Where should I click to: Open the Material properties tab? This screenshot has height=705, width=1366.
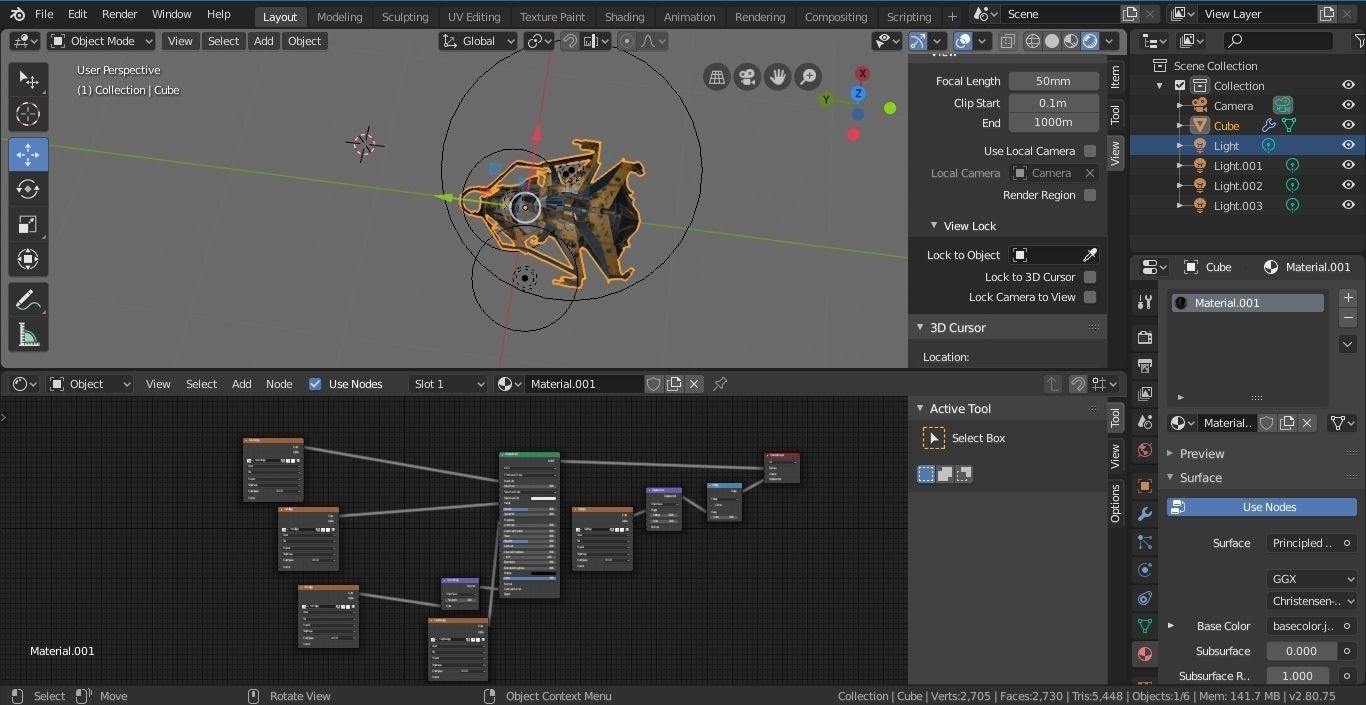point(1145,654)
